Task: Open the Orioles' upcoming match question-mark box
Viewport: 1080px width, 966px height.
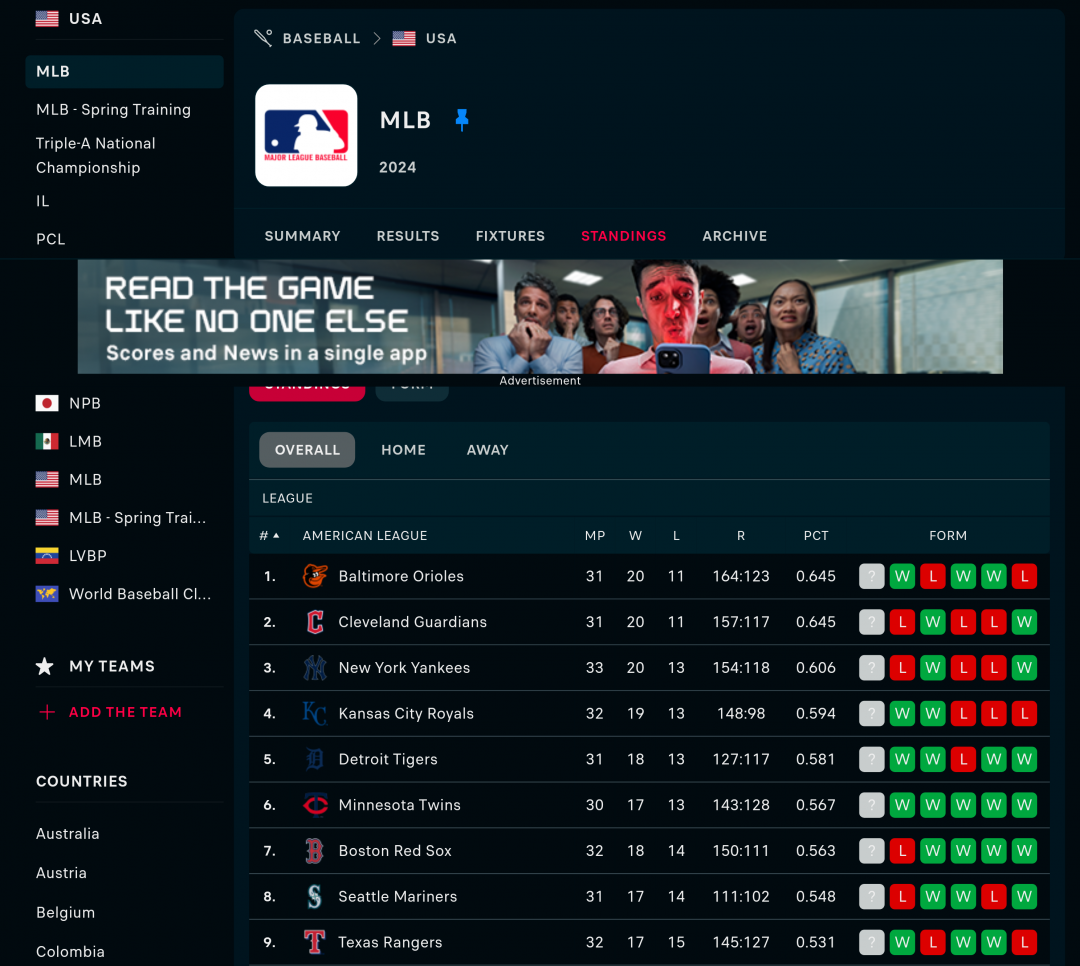Action: point(871,576)
